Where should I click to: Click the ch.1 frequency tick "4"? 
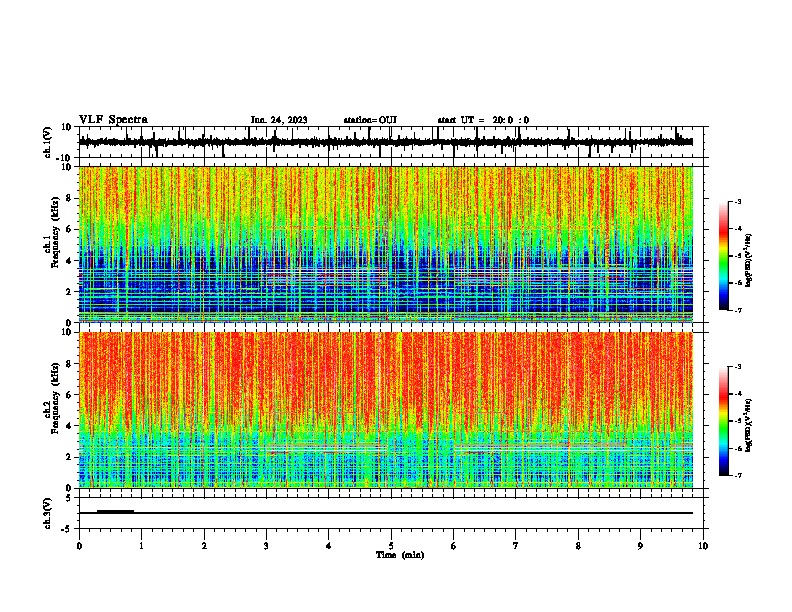[69, 261]
